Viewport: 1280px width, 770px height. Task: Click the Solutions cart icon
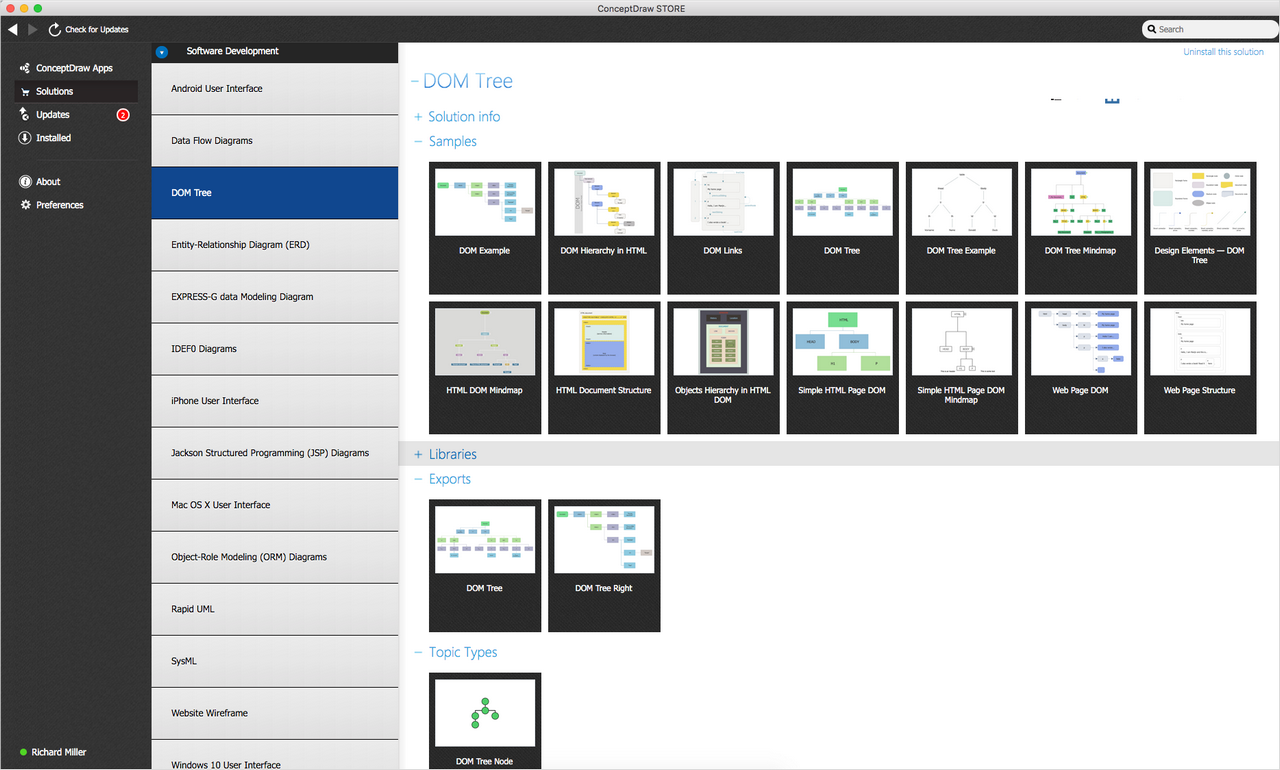click(25, 91)
